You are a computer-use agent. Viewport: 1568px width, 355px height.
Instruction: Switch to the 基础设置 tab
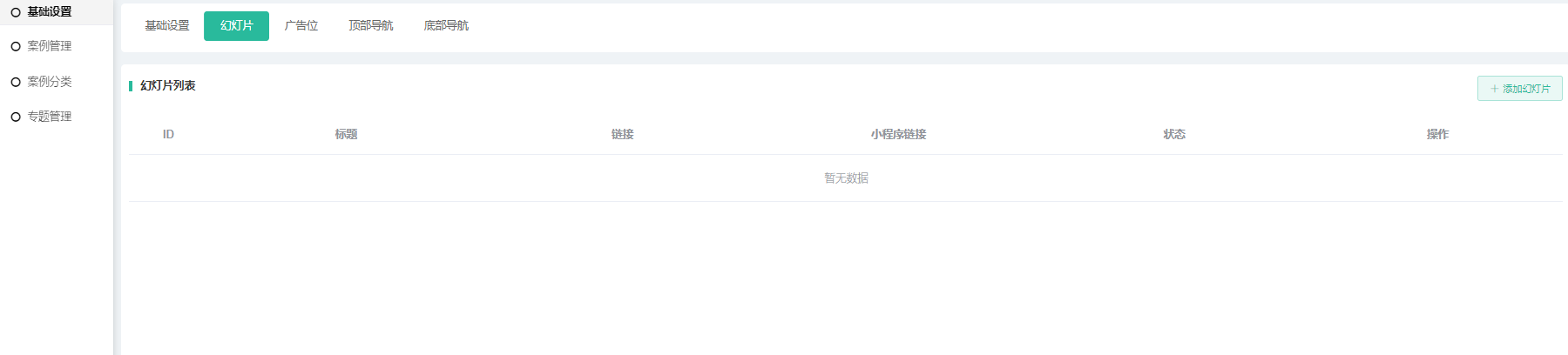[x=167, y=26]
